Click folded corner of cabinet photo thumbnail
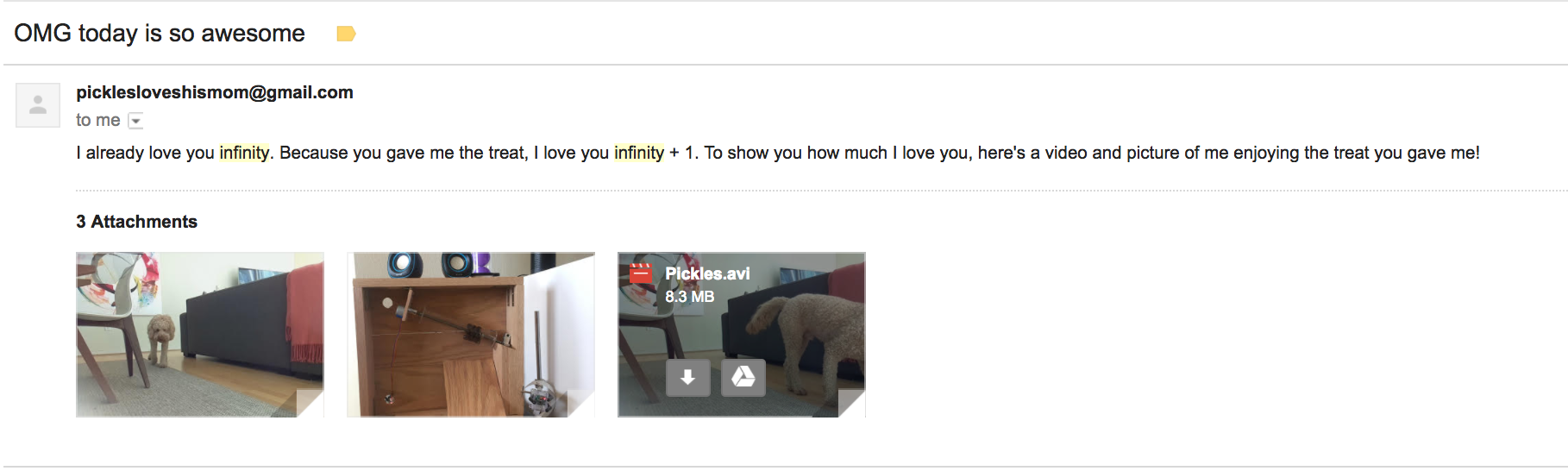Viewport: 1568px width, 471px height. pyautogui.click(x=583, y=405)
